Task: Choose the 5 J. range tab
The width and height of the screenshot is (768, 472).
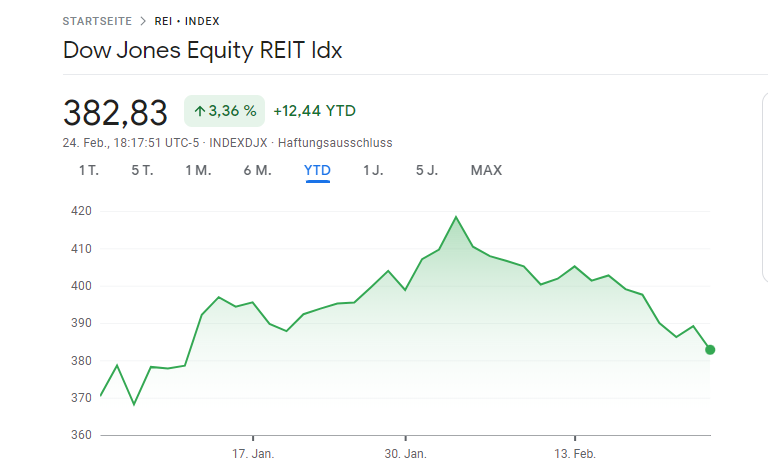Action: (x=427, y=170)
